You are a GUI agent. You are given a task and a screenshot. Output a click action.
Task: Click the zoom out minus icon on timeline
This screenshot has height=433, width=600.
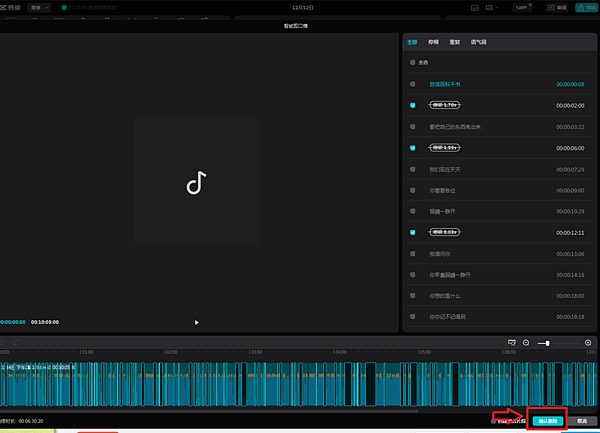(x=526, y=343)
